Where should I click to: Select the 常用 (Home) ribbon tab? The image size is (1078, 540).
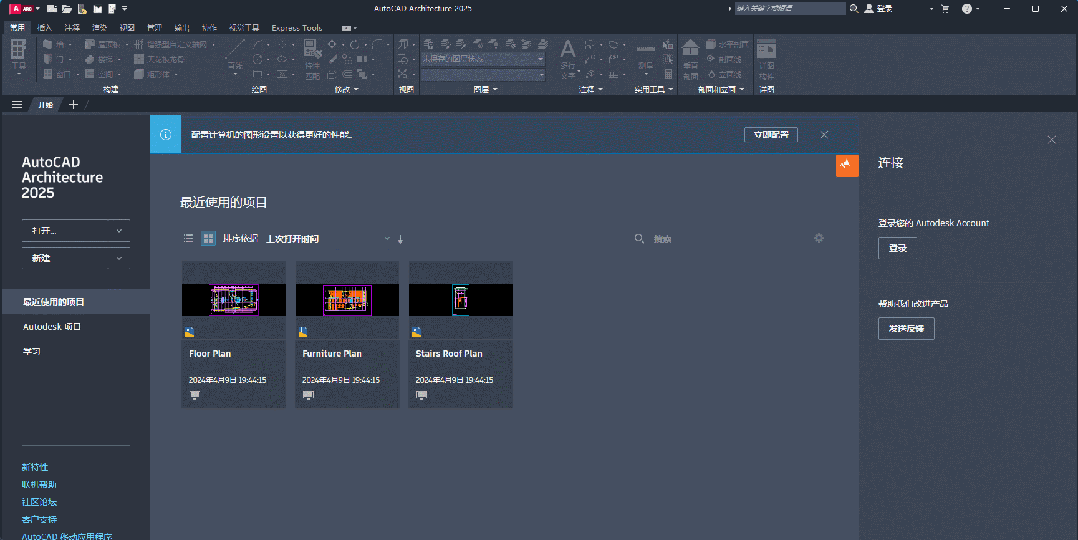pyautogui.click(x=17, y=28)
